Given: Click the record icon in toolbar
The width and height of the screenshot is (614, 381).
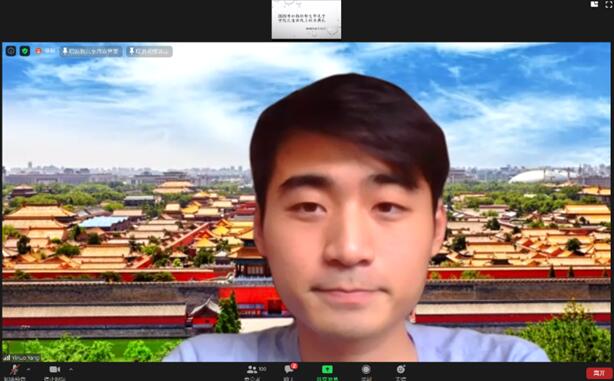Looking at the screenshot, I should click(366, 370).
